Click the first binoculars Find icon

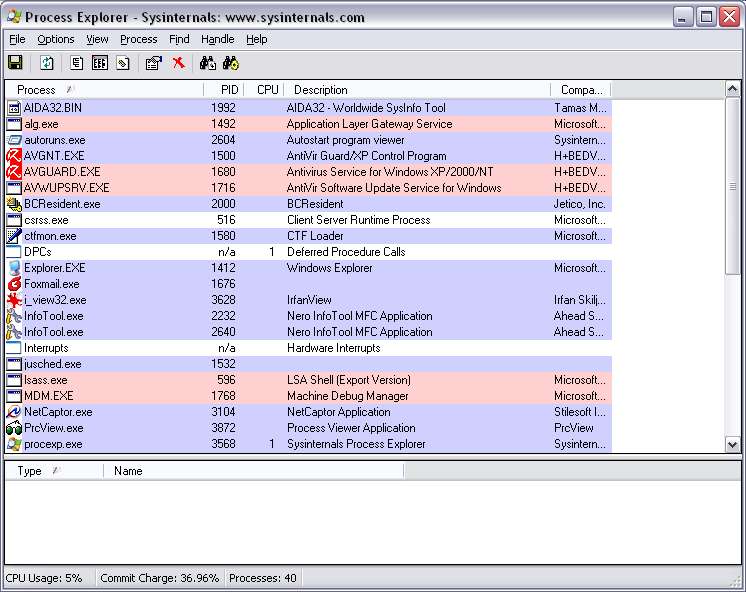tap(207, 63)
